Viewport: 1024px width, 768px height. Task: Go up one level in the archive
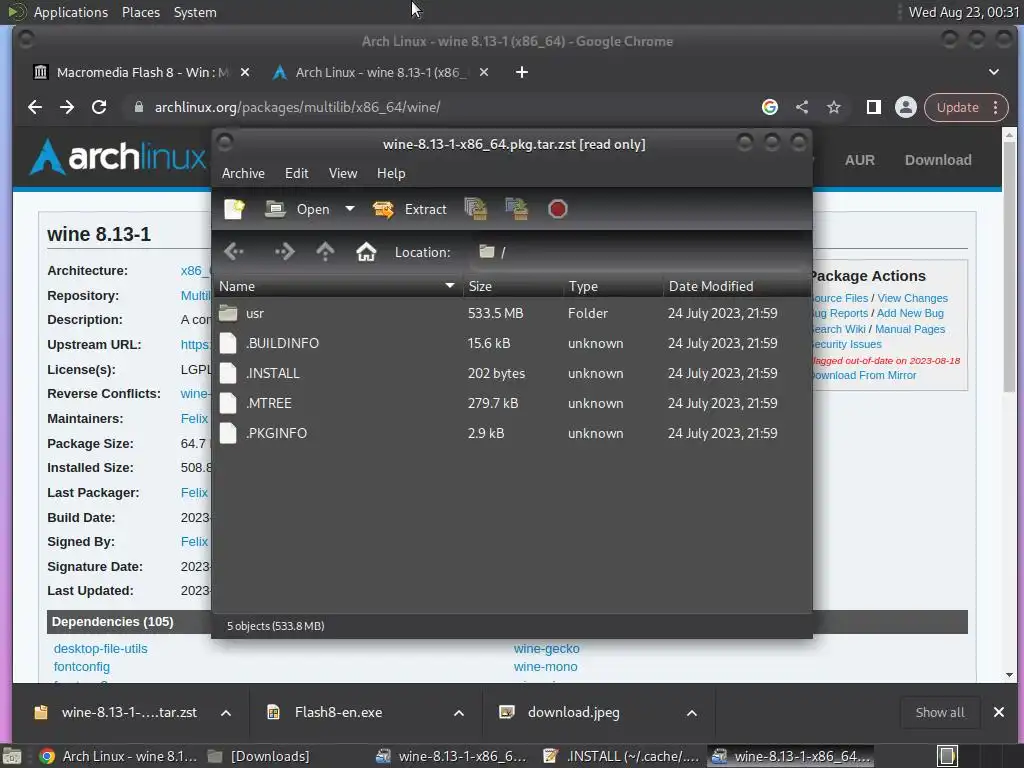325,251
